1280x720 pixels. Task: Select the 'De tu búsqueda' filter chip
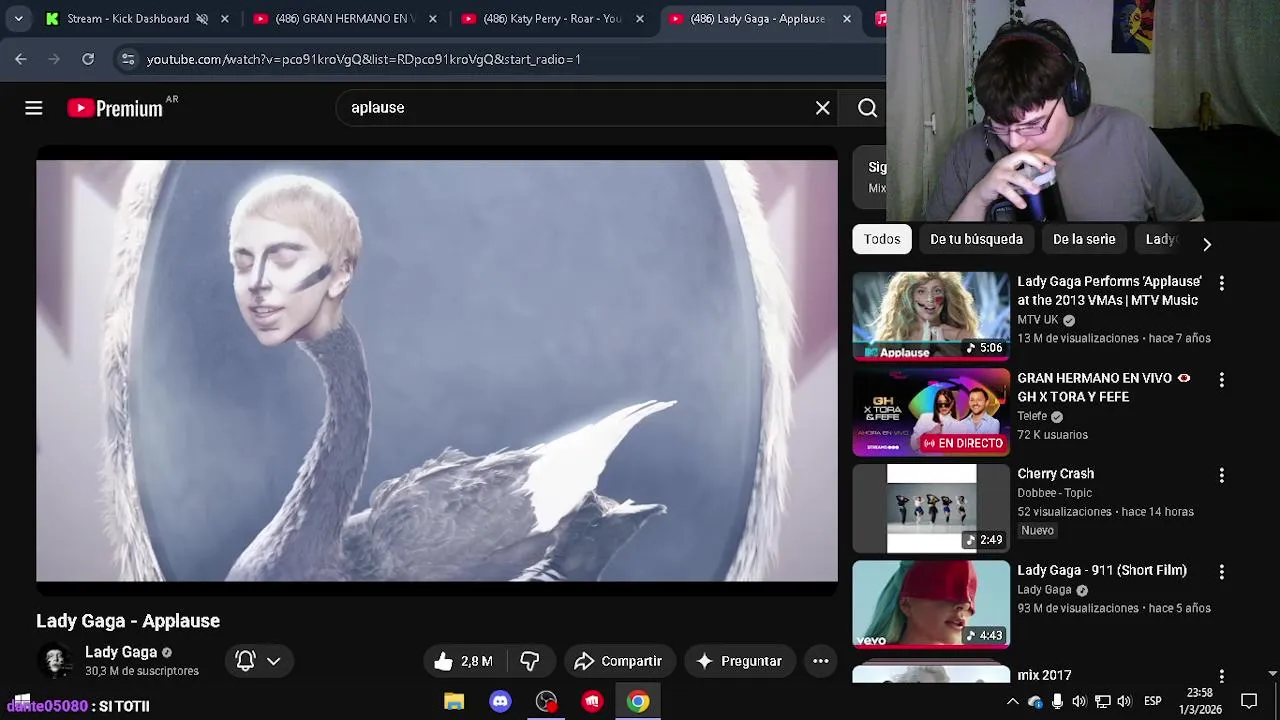(976, 239)
